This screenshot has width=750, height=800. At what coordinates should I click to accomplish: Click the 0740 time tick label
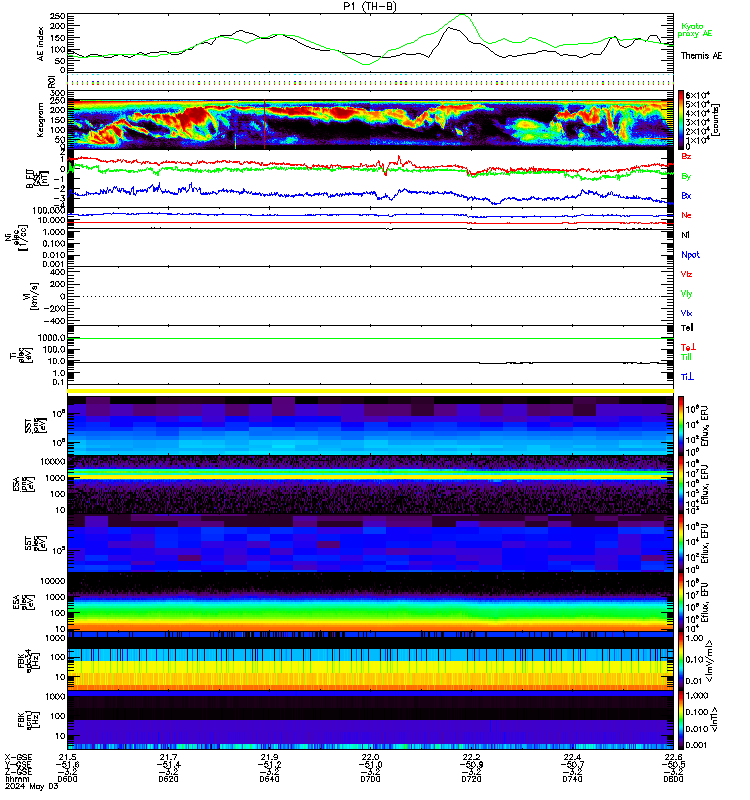(x=572, y=779)
